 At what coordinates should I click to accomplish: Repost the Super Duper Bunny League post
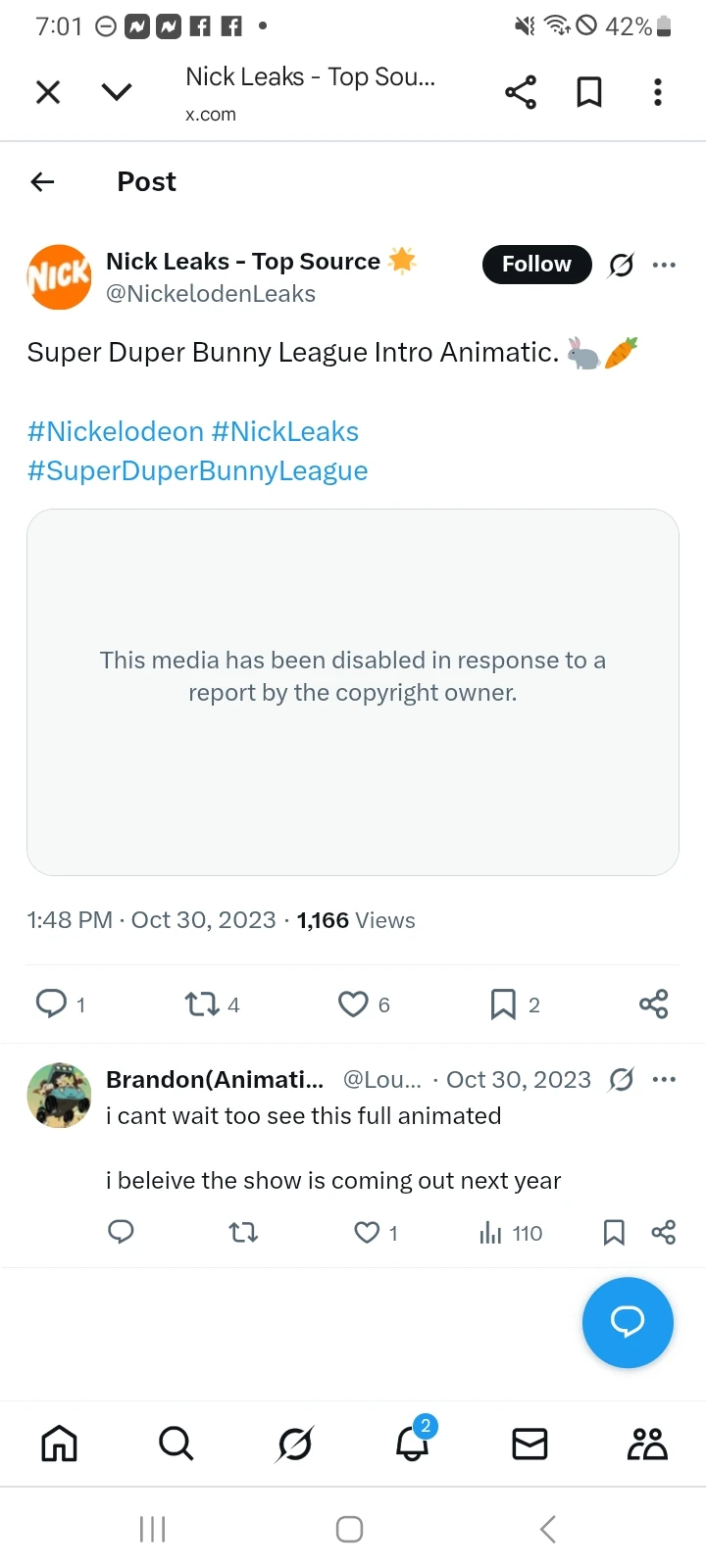tap(202, 1004)
